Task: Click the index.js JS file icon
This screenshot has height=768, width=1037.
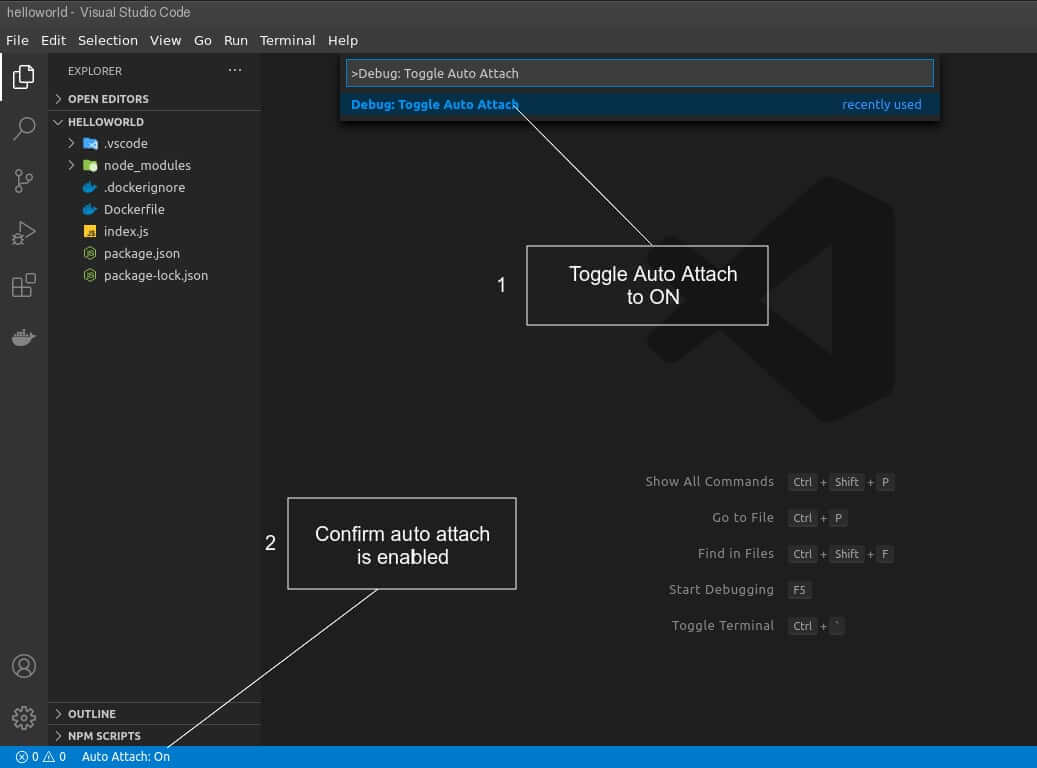Action: tap(90, 232)
